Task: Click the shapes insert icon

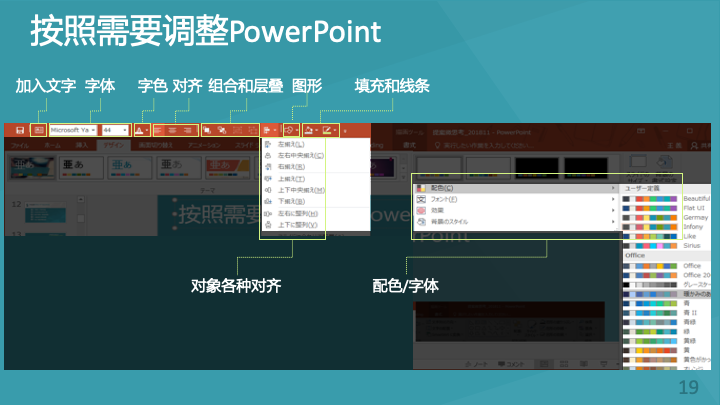Action: tap(289, 130)
